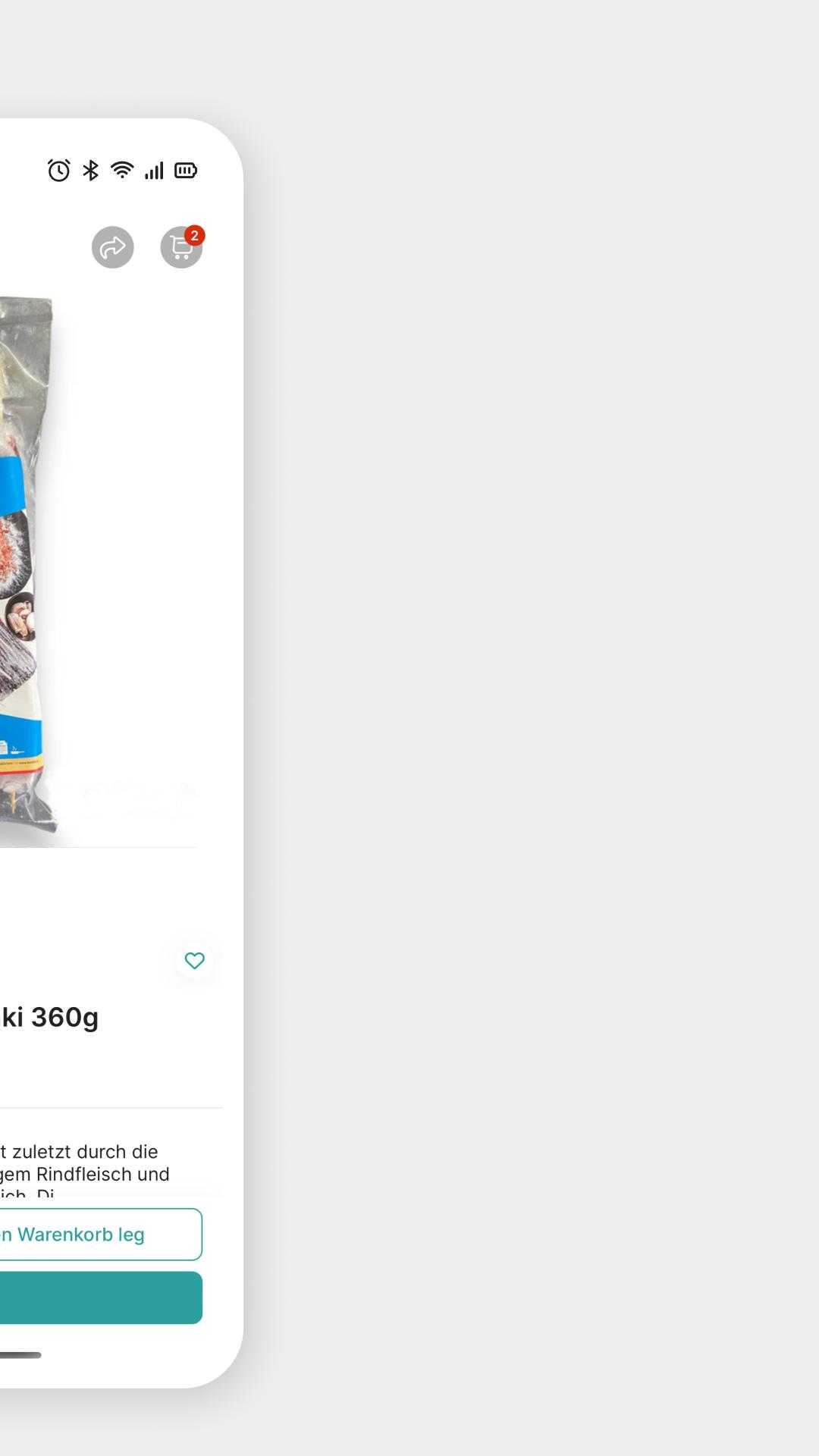The image size is (819, 1456).
Task: Tap the home indicator gesture bar
Action: [x=20, y=1355]
